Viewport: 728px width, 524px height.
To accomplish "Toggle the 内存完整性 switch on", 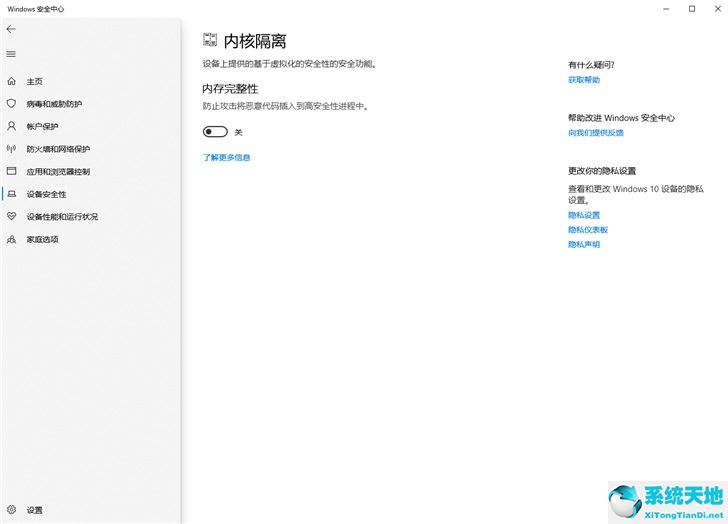I will (x=215, y=132).
